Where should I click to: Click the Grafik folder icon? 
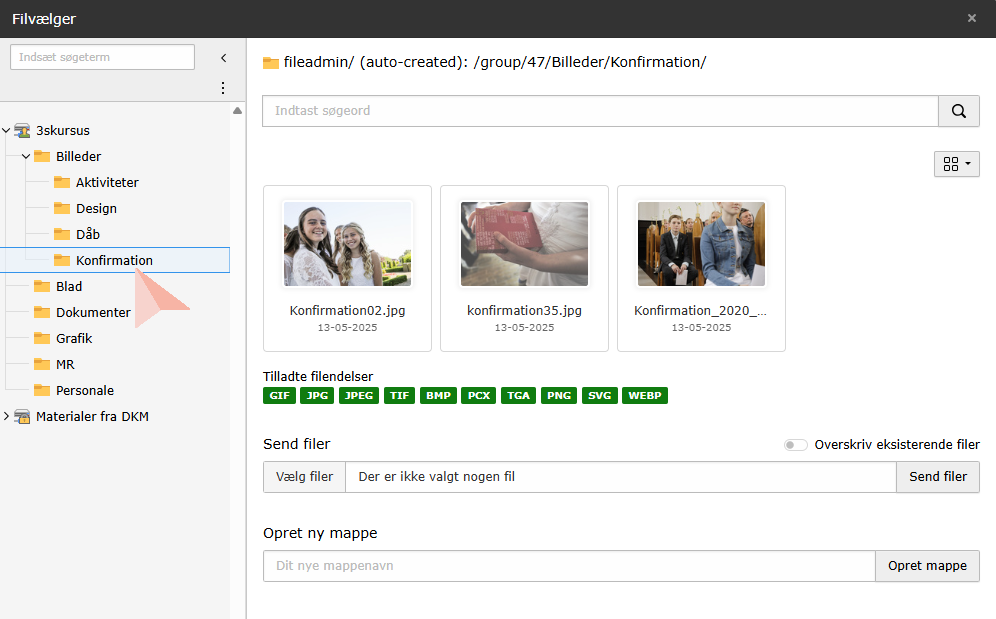(x=42, y=339)
